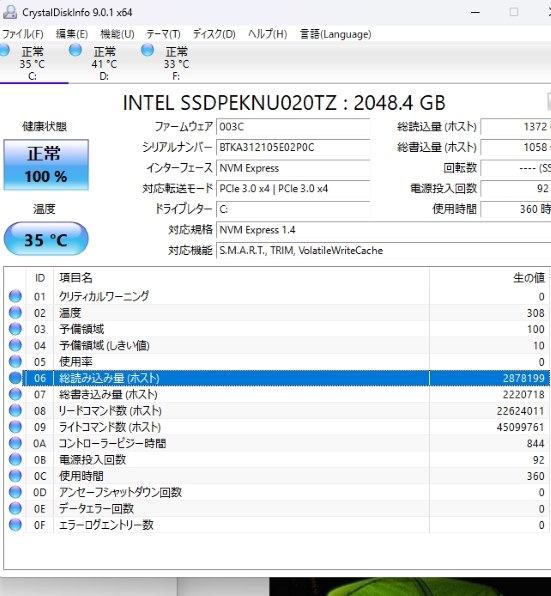The width and height of the screenshot is (551, 596).
Task: Click the power-on hours field showing 360
Action: (516, 209)
